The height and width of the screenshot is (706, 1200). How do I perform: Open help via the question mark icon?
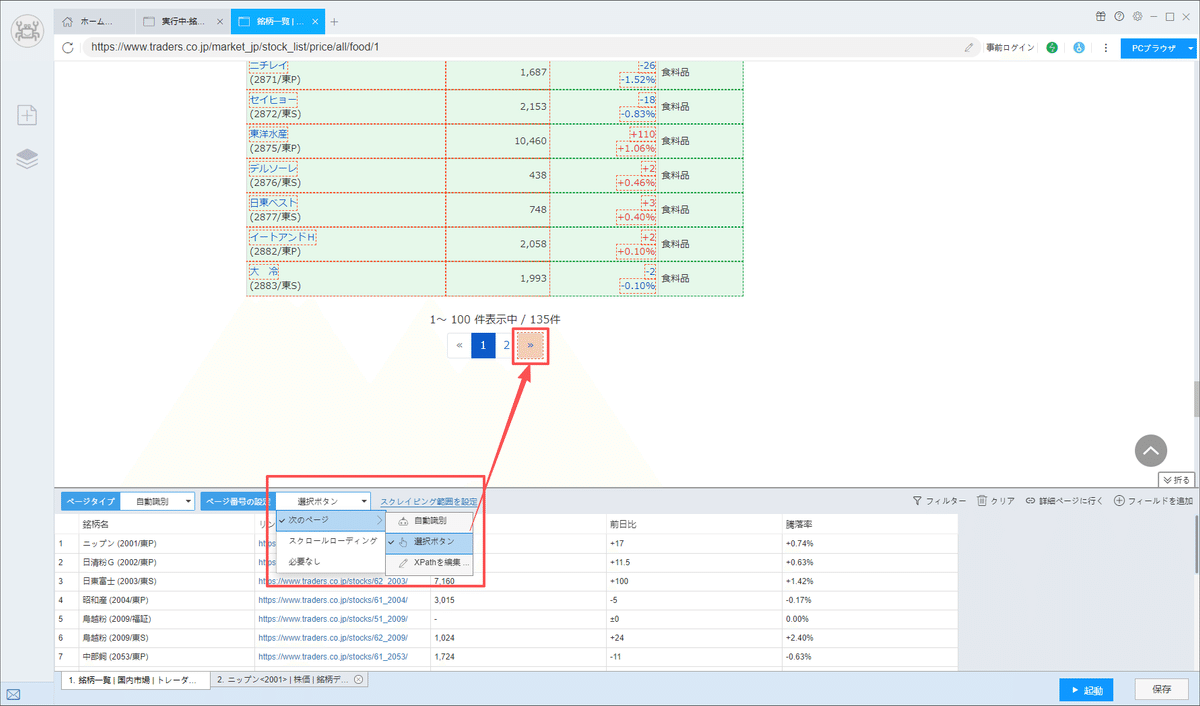(x=1119, y=16)
